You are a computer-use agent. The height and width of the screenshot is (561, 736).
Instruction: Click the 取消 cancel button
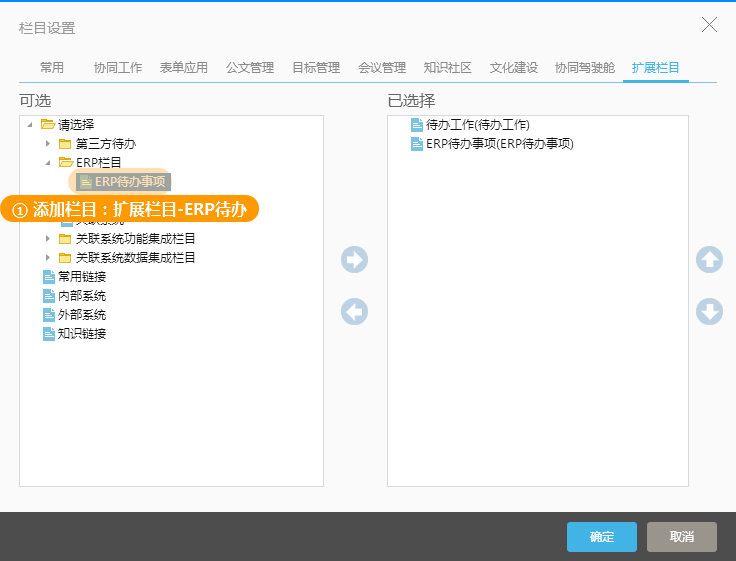pyautogui.click(x=681, y=537)
